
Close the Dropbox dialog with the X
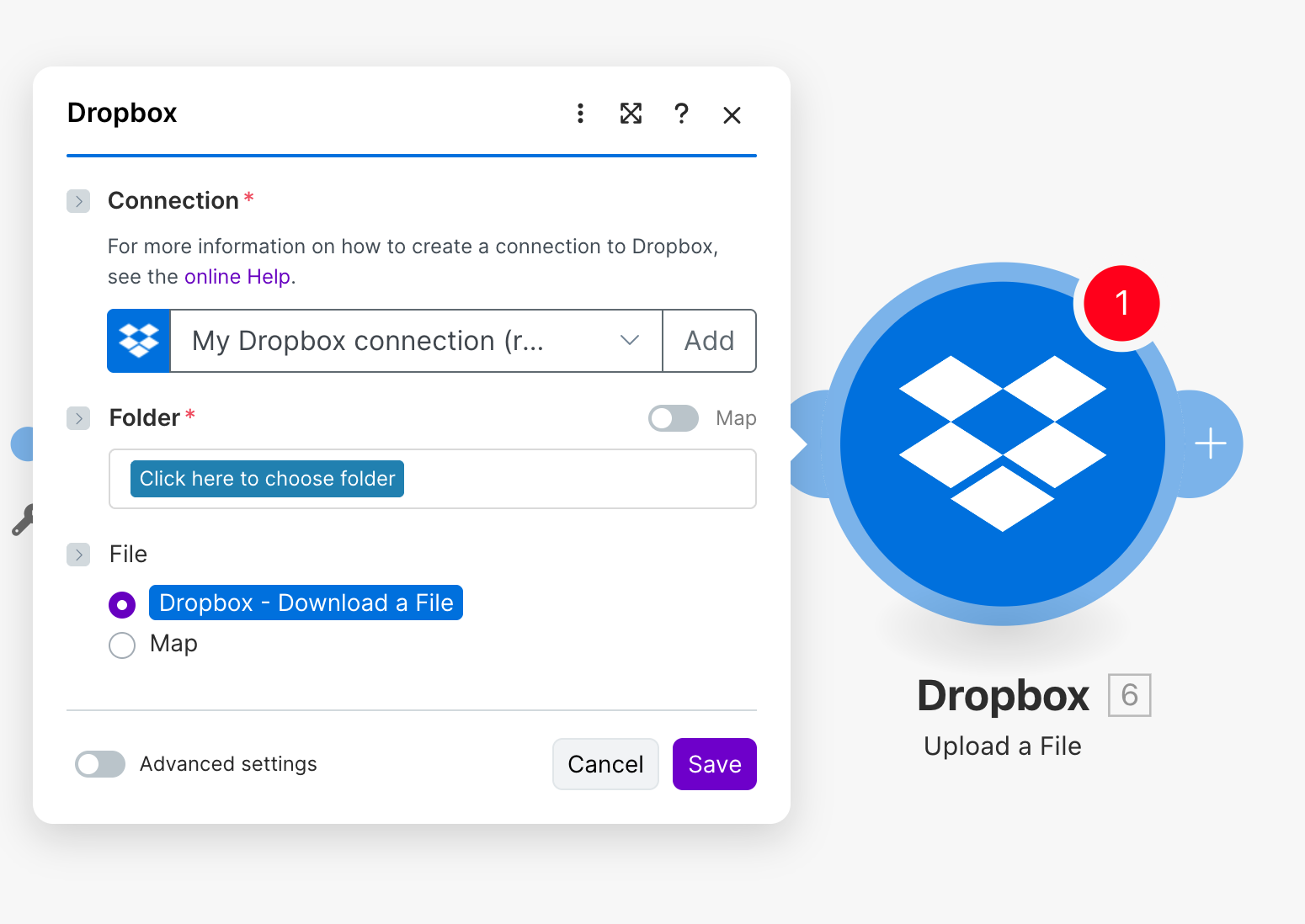(x=732, y=115)
